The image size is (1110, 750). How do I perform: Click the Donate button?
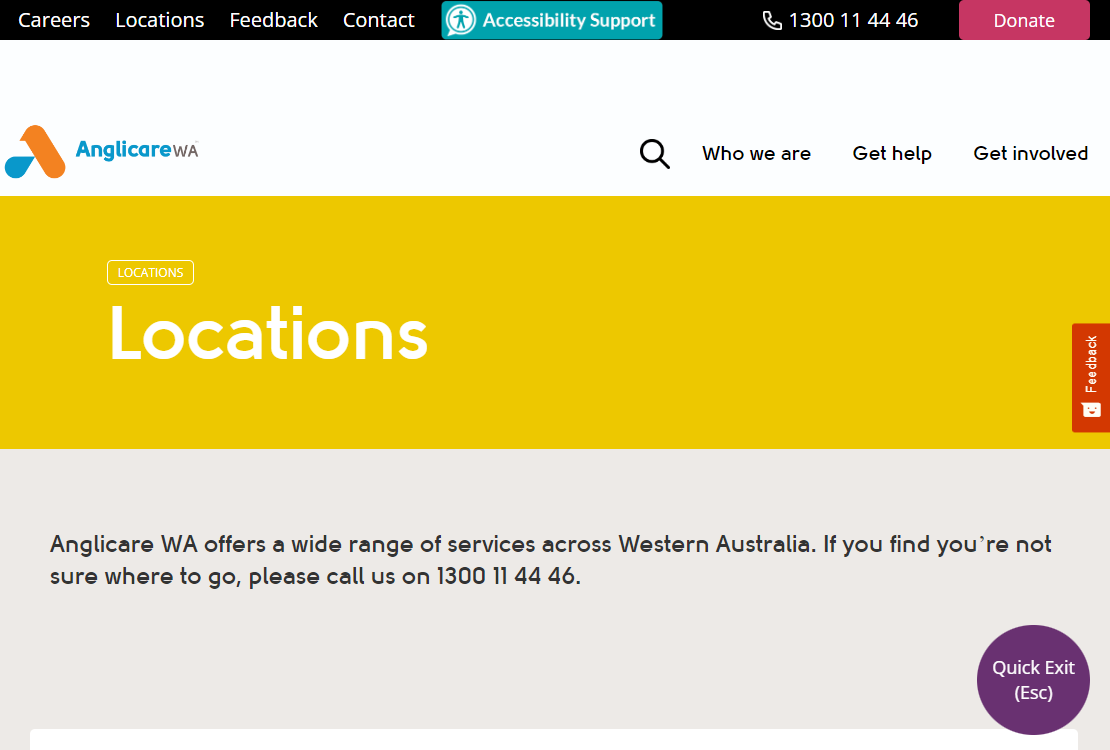tap(1024, 21)
